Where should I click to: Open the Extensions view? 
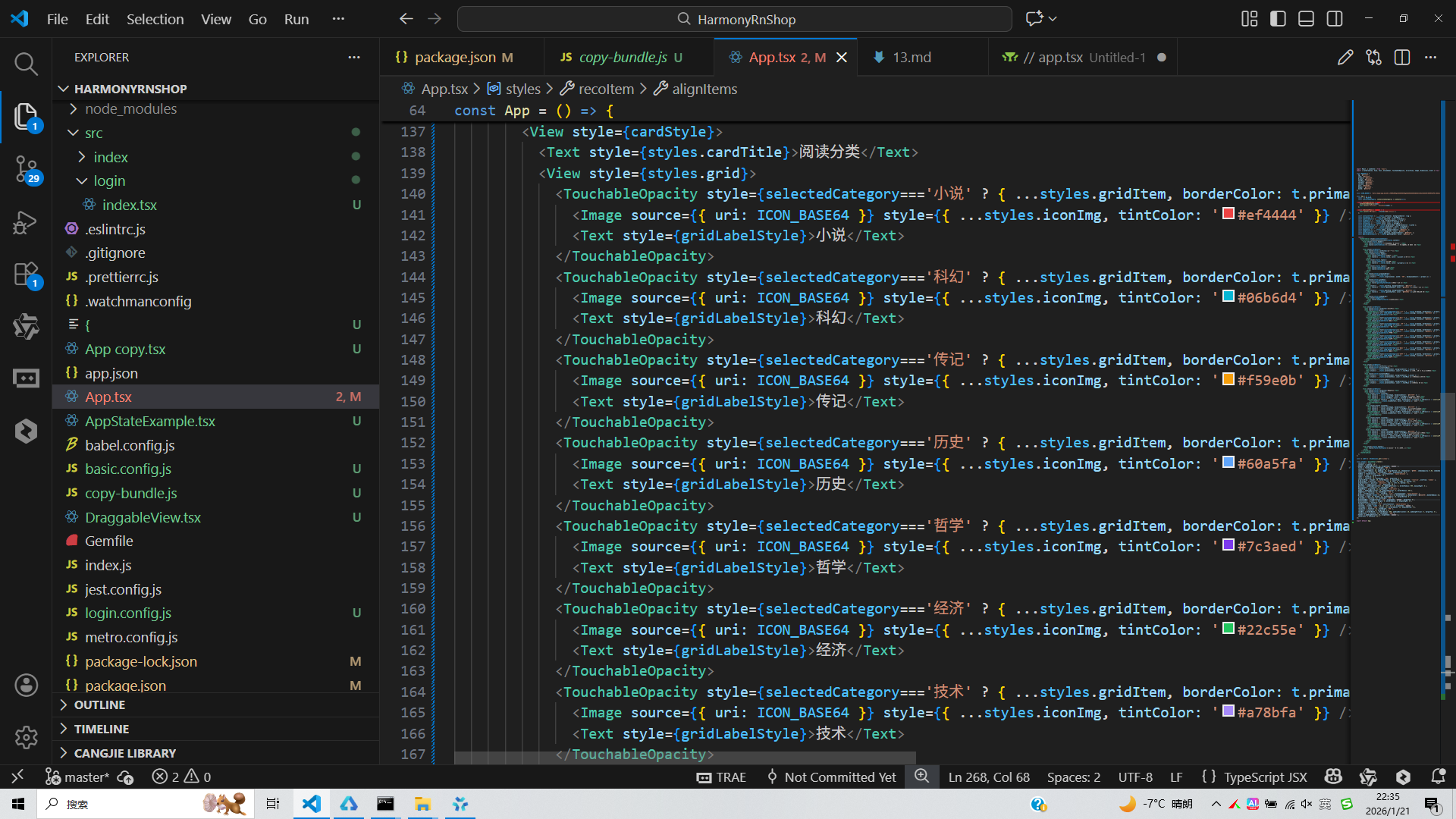26,275
